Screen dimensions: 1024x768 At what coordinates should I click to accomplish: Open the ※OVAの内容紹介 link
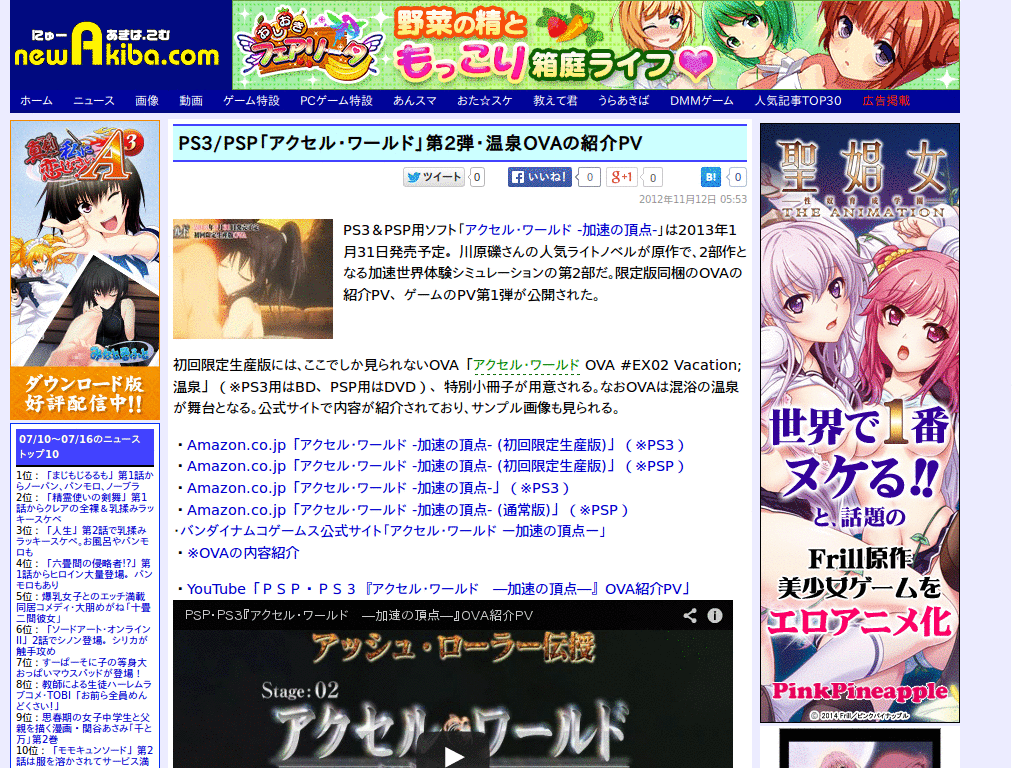point(243,553)
